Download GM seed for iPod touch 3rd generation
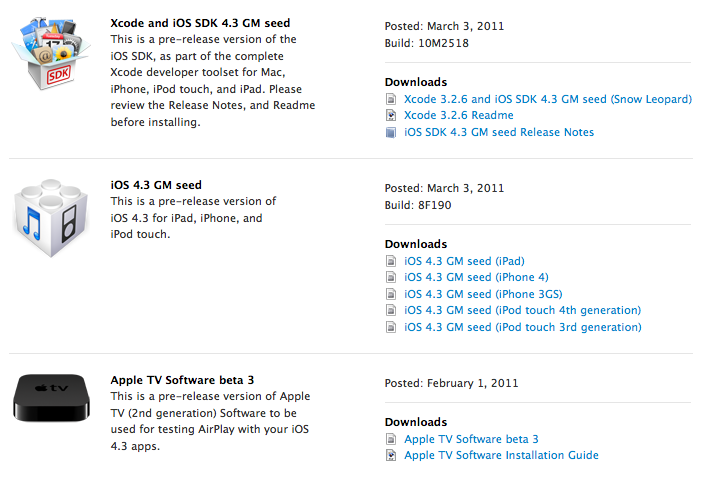This screenshot has height=479, width=703. click(x=523, y=327)
